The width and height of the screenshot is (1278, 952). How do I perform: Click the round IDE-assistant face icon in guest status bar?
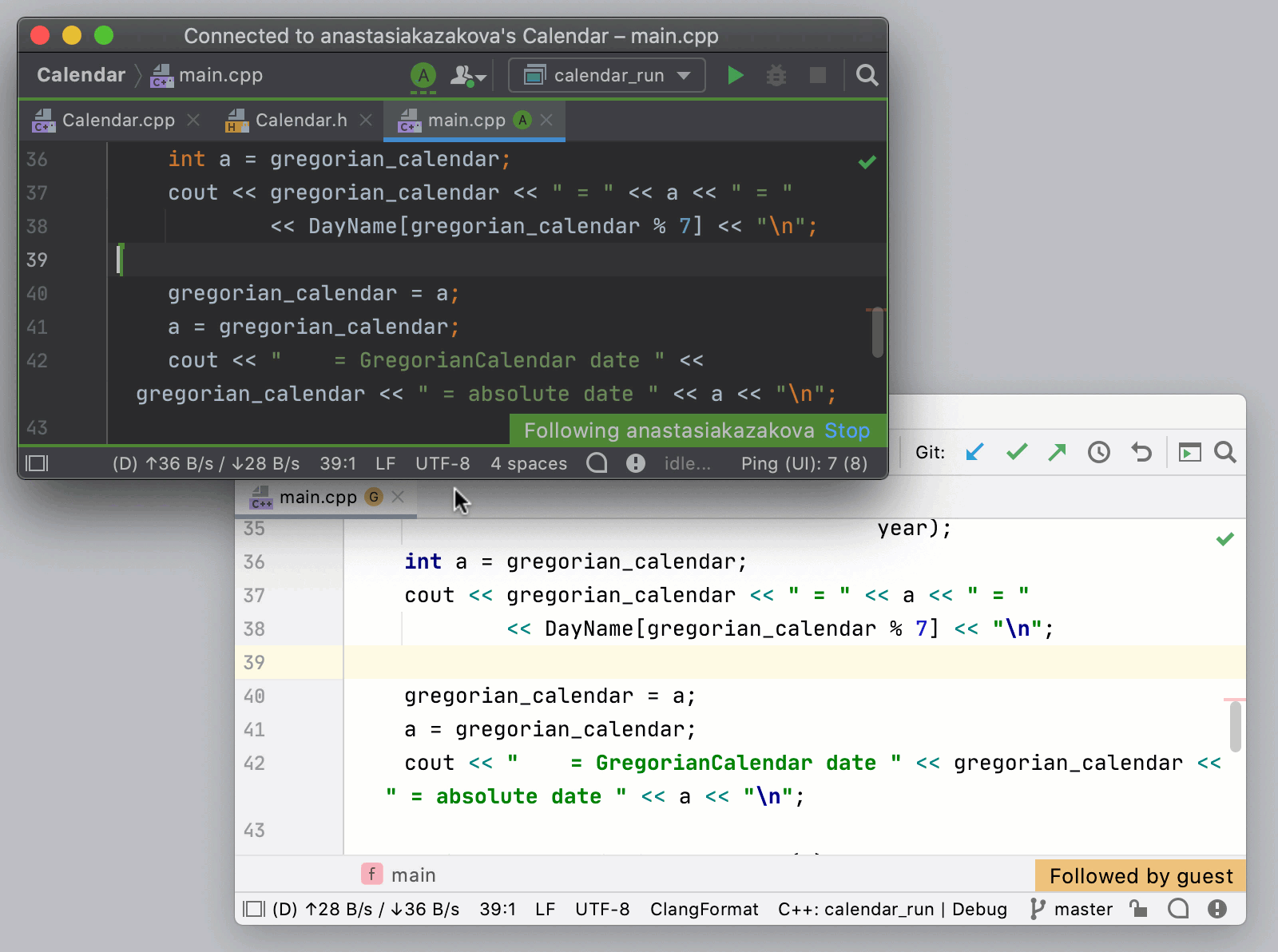pyautogui.click(x=597, y=463)
